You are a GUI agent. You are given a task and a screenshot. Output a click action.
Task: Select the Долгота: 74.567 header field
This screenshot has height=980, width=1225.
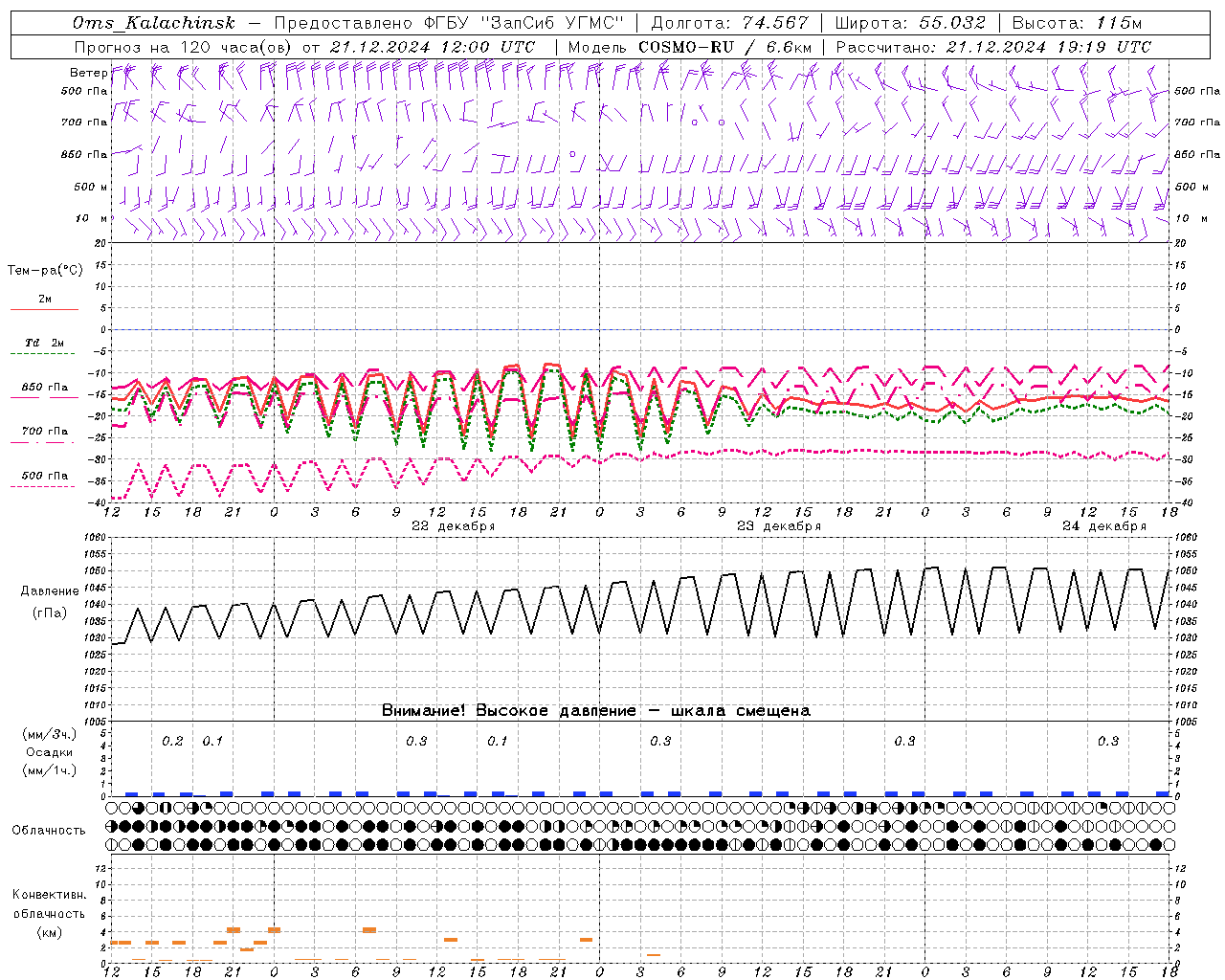coord(729,23)
